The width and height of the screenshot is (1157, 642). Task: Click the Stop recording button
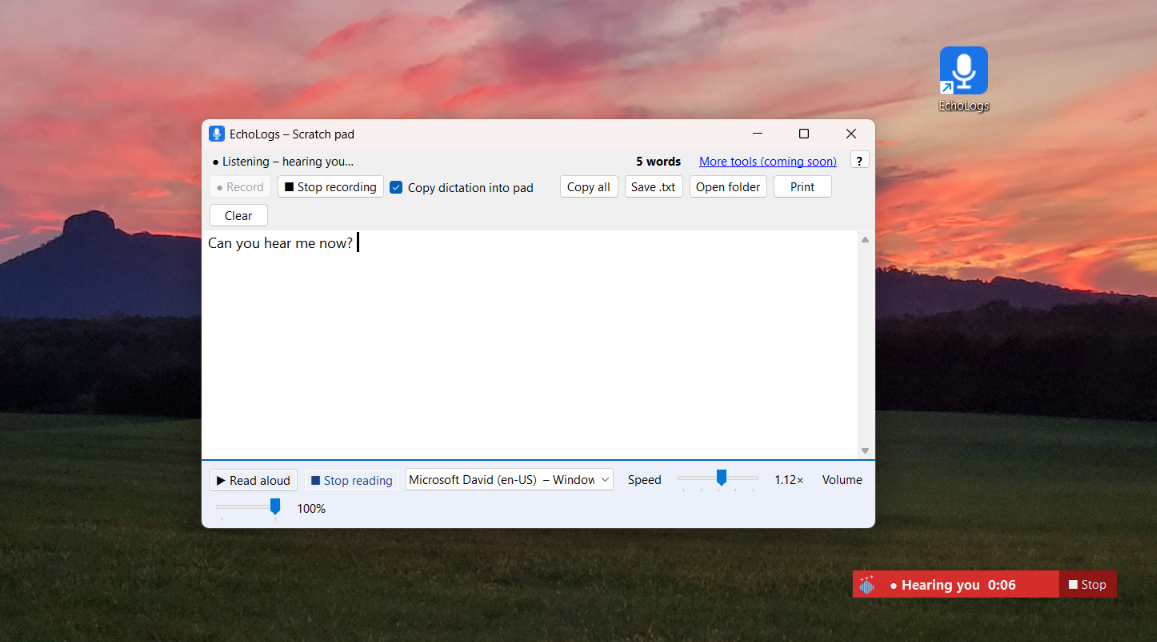coord(331,187)
